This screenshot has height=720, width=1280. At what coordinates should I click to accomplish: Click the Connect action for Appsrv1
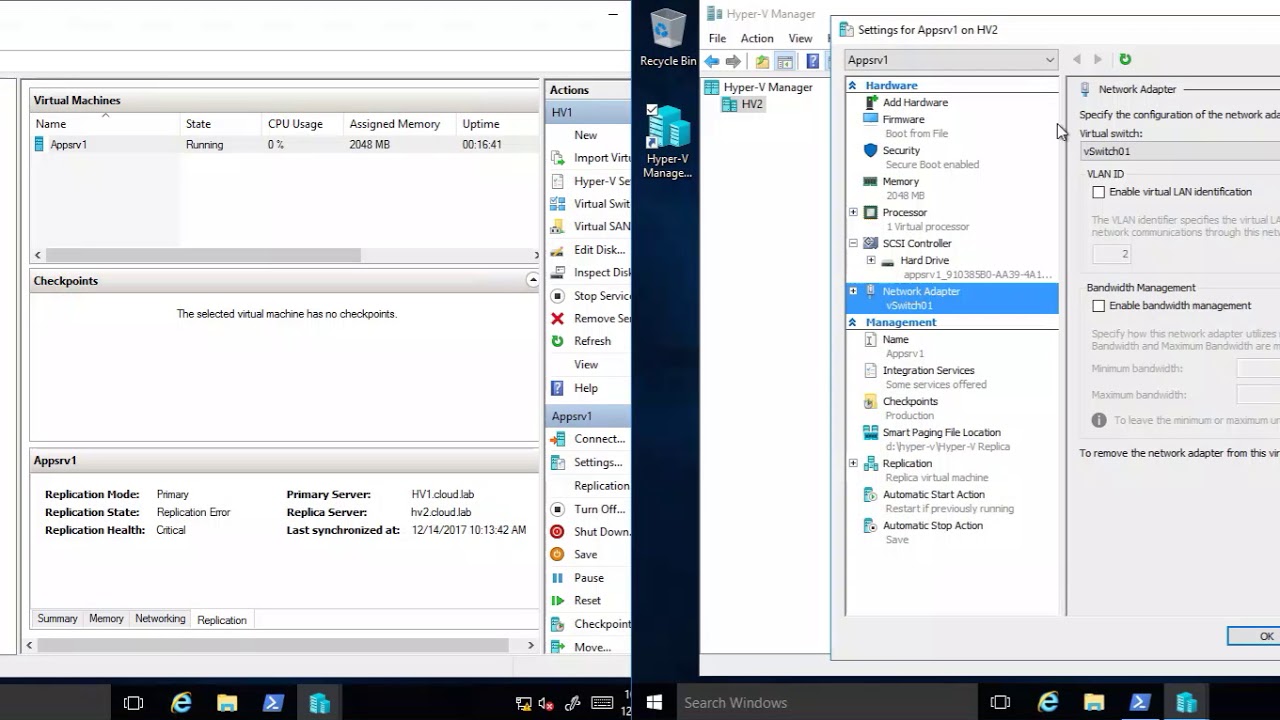(590, 439)
